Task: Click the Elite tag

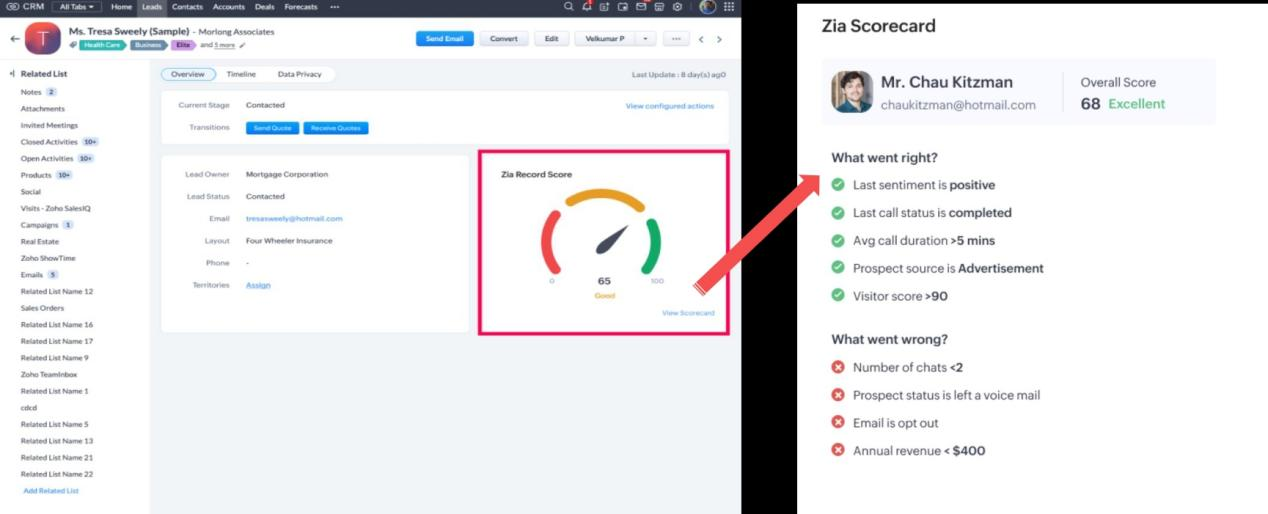Action: pyautogui.click(x=184, y=45)
